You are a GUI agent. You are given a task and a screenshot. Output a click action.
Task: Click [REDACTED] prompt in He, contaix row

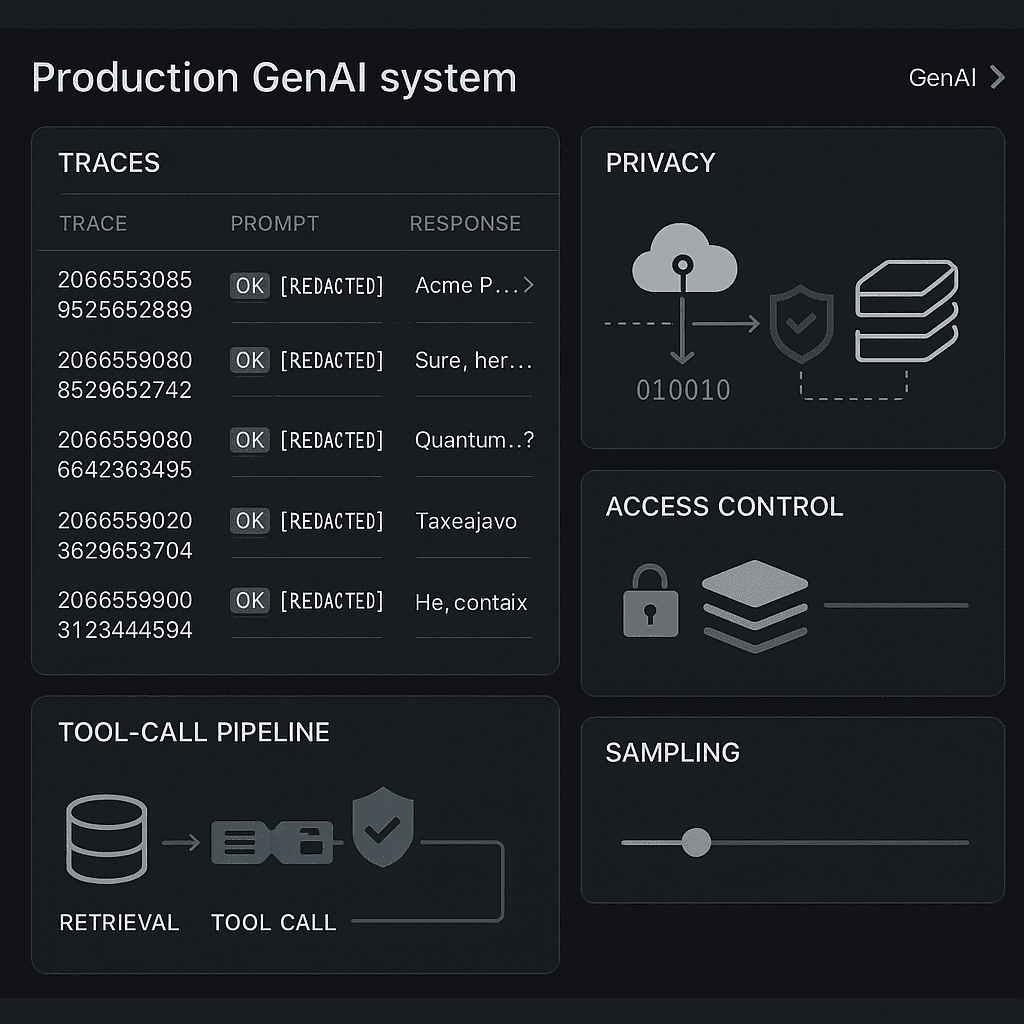click(x=332, y=601)
